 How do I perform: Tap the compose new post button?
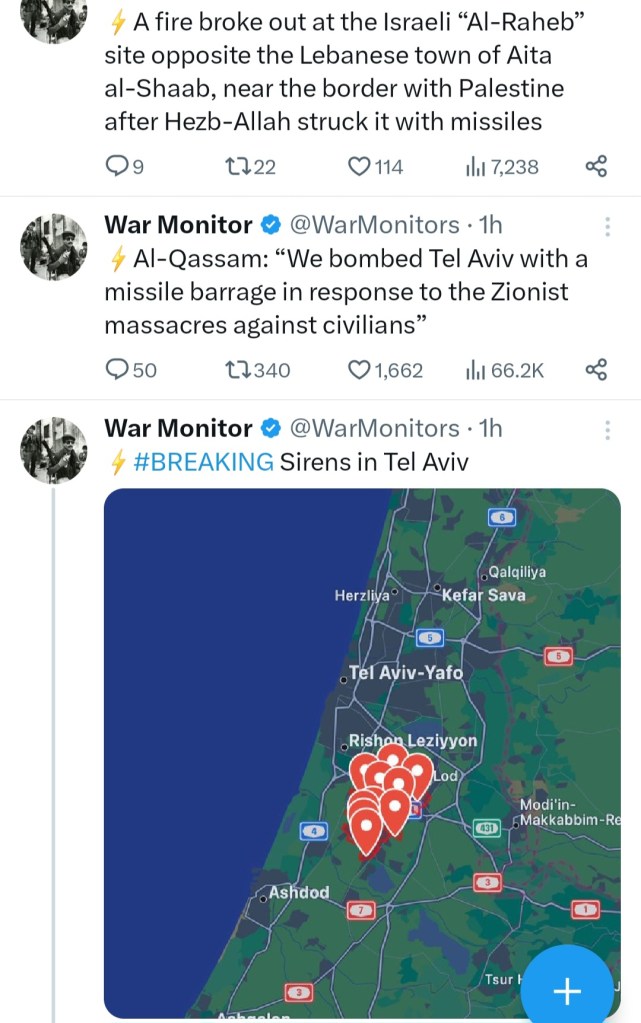click(567, 989)
